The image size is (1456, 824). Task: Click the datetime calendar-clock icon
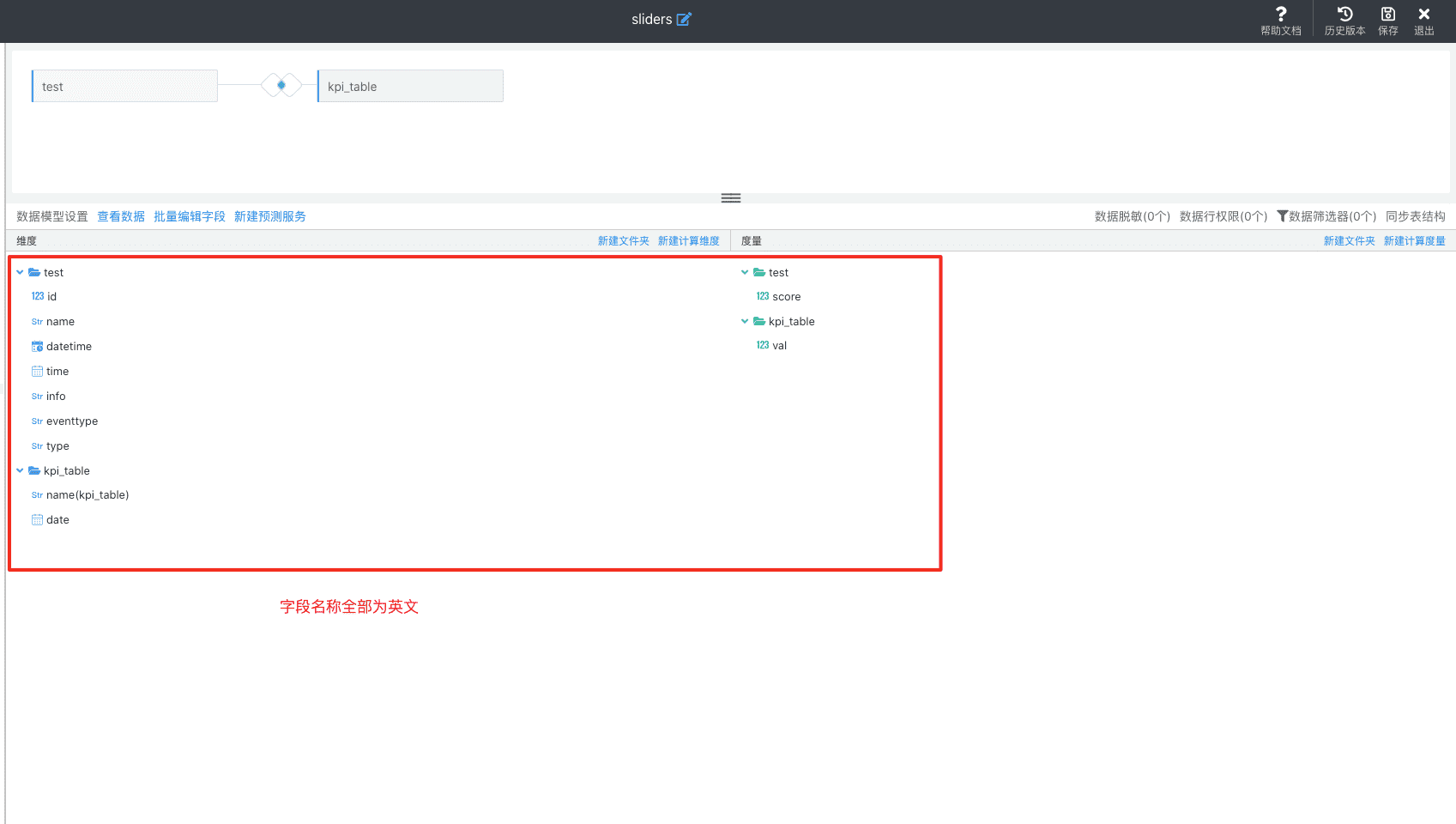[x=37, y=347]
